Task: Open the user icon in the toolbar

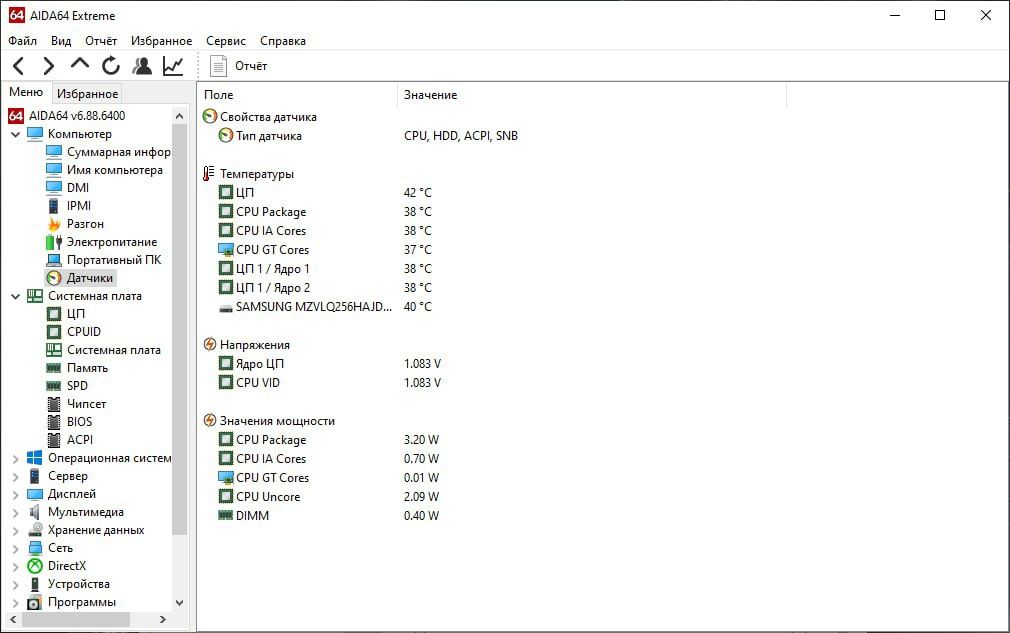Action: [142, 66]
